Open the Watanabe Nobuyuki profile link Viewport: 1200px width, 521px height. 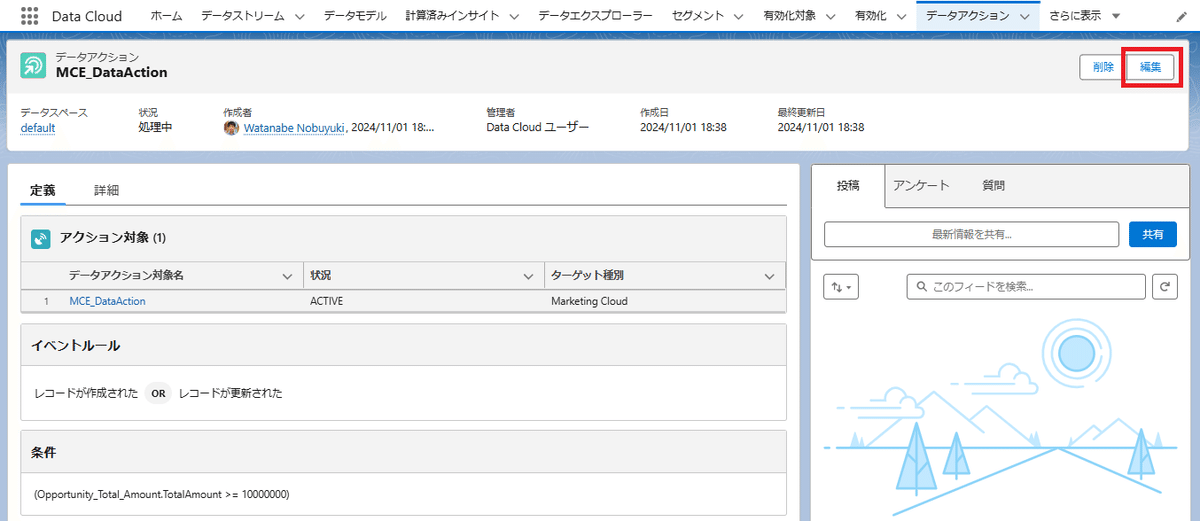coord(294,128)
